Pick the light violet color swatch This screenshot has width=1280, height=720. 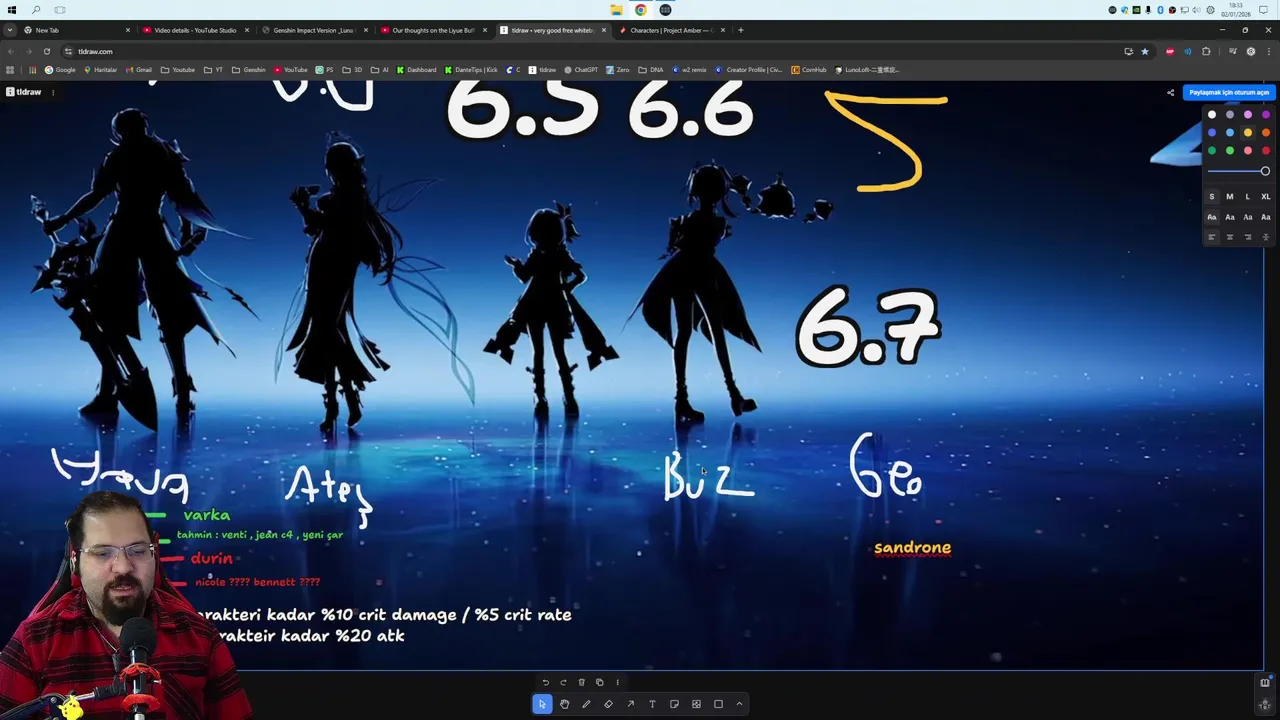tap(1248, 115)
